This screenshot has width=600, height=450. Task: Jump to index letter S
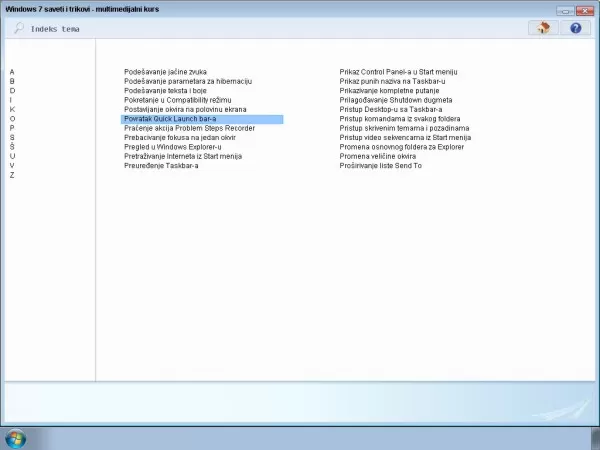point(12,137)
